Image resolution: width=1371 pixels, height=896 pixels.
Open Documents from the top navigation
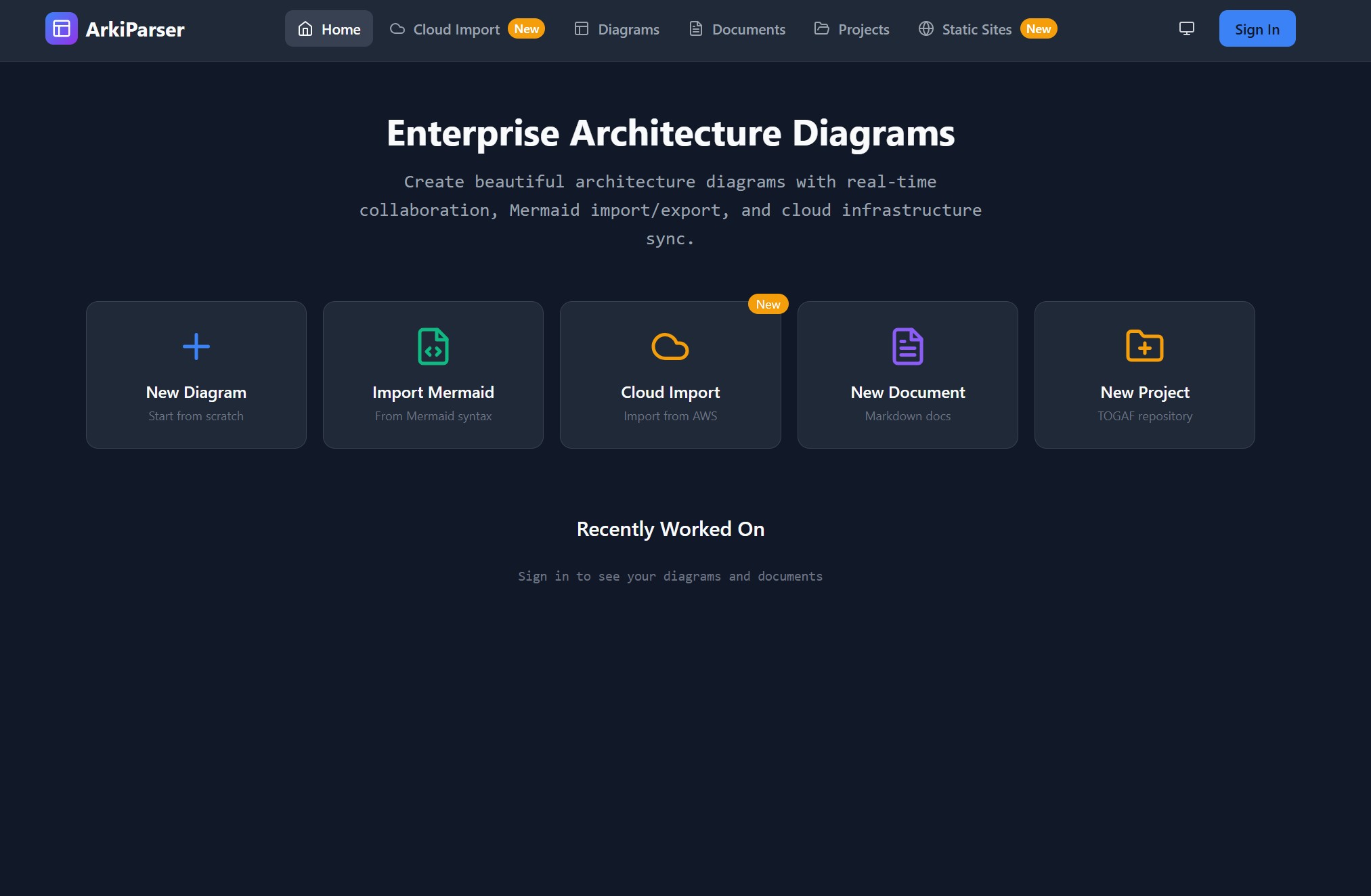pos(737,29)
